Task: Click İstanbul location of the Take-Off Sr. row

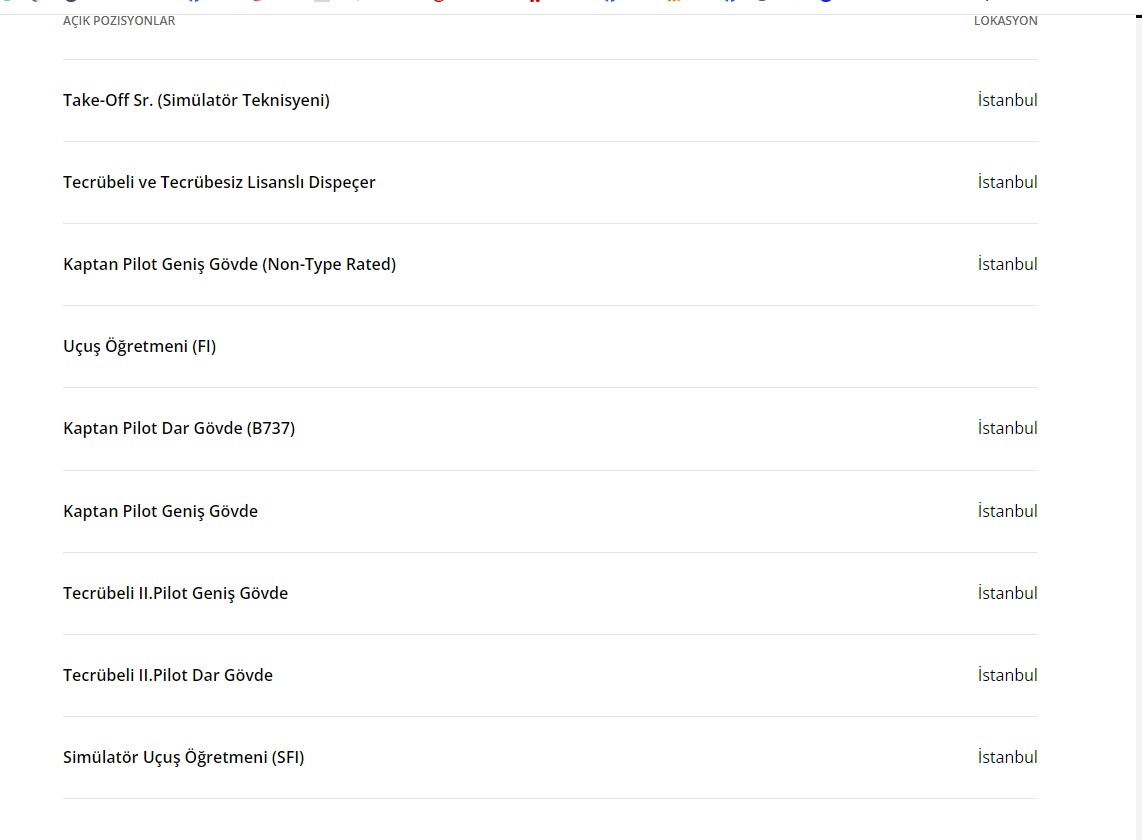Action: pos(1007,100)
